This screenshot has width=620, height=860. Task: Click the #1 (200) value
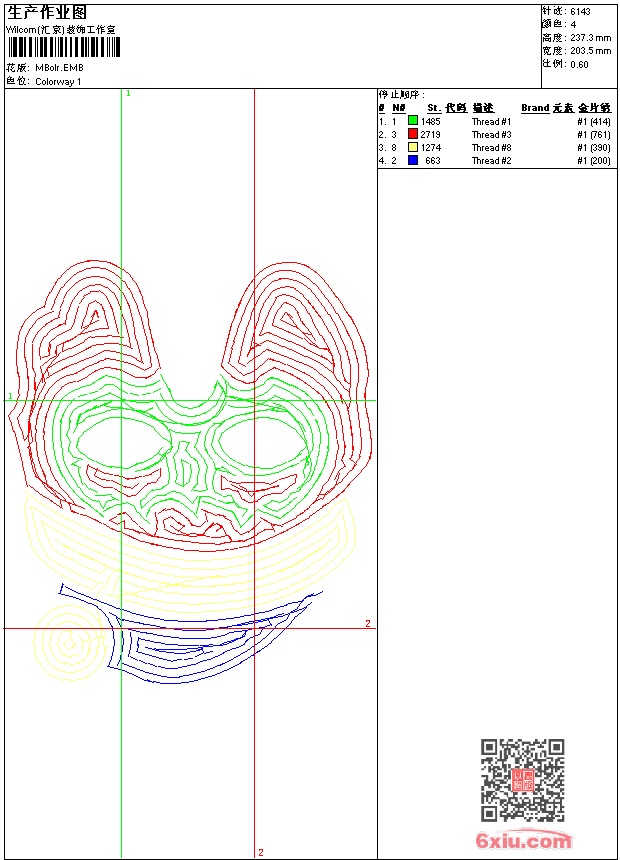click(x=594, y=161)
